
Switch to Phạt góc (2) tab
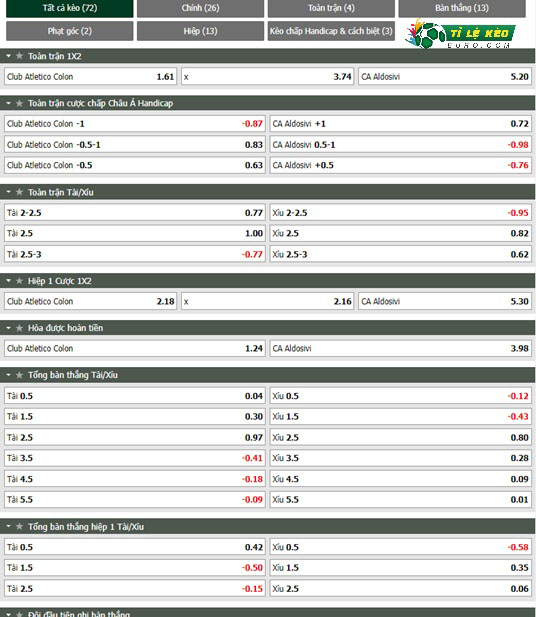point(70,31)
